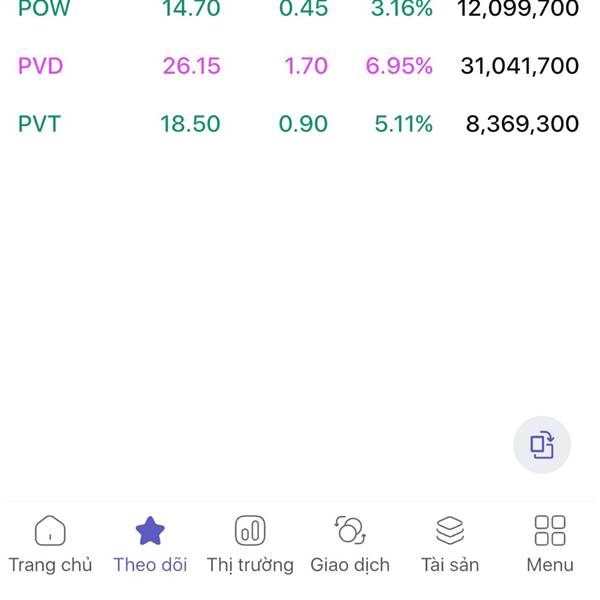Click PVT price 18.50

tap(190, 124)
